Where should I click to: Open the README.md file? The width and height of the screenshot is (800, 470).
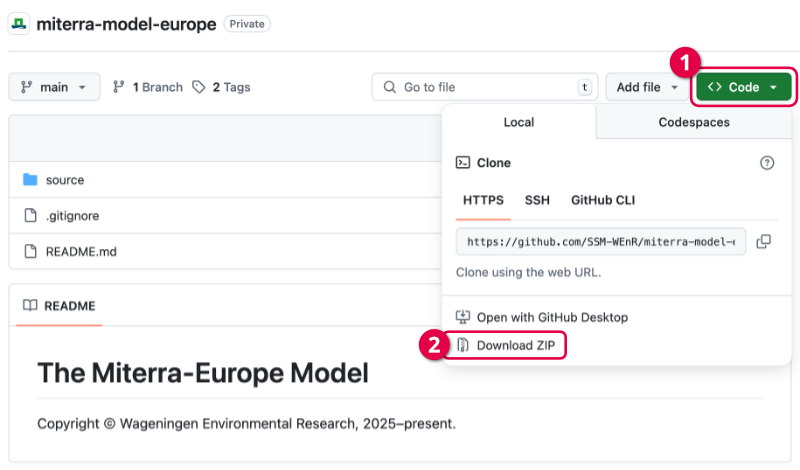pos(81,252)
